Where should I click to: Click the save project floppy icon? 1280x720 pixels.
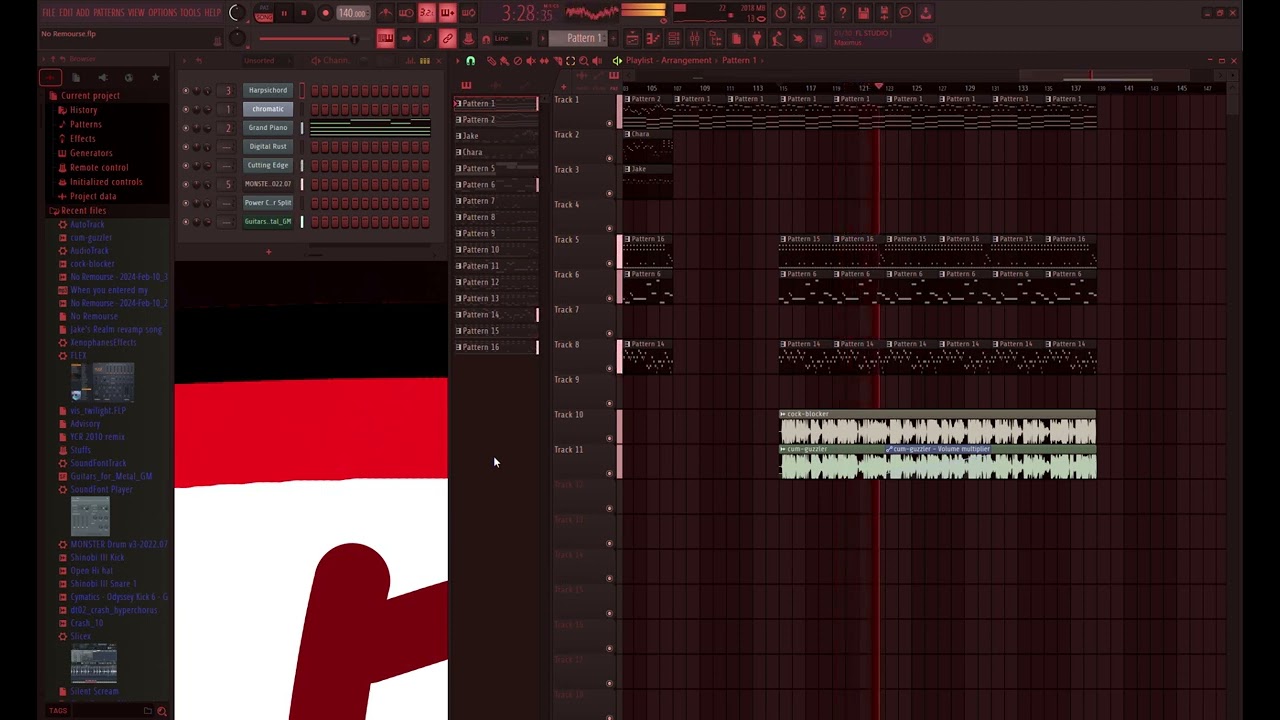pos(863,13)
